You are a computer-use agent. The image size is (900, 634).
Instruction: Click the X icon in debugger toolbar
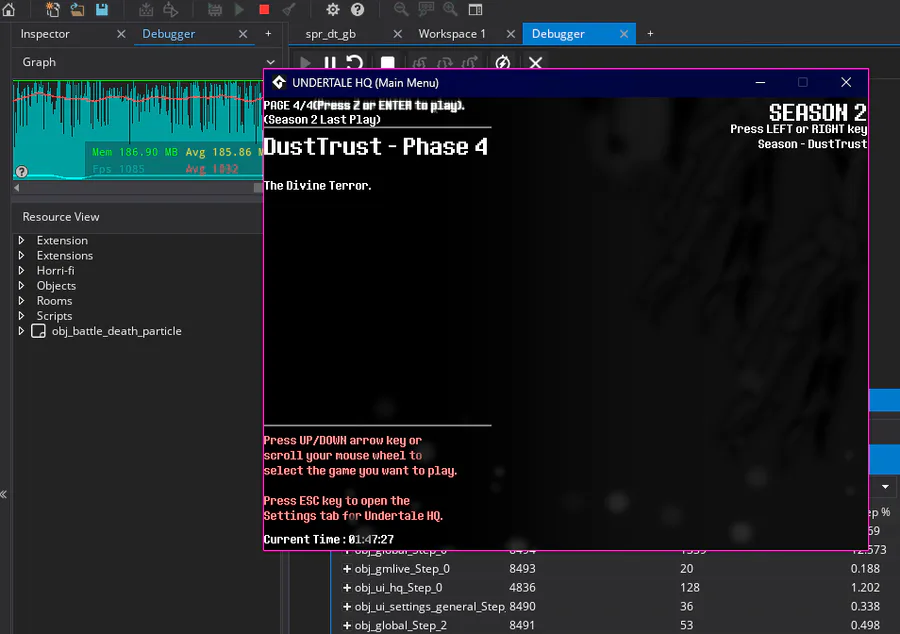[536, 62]
